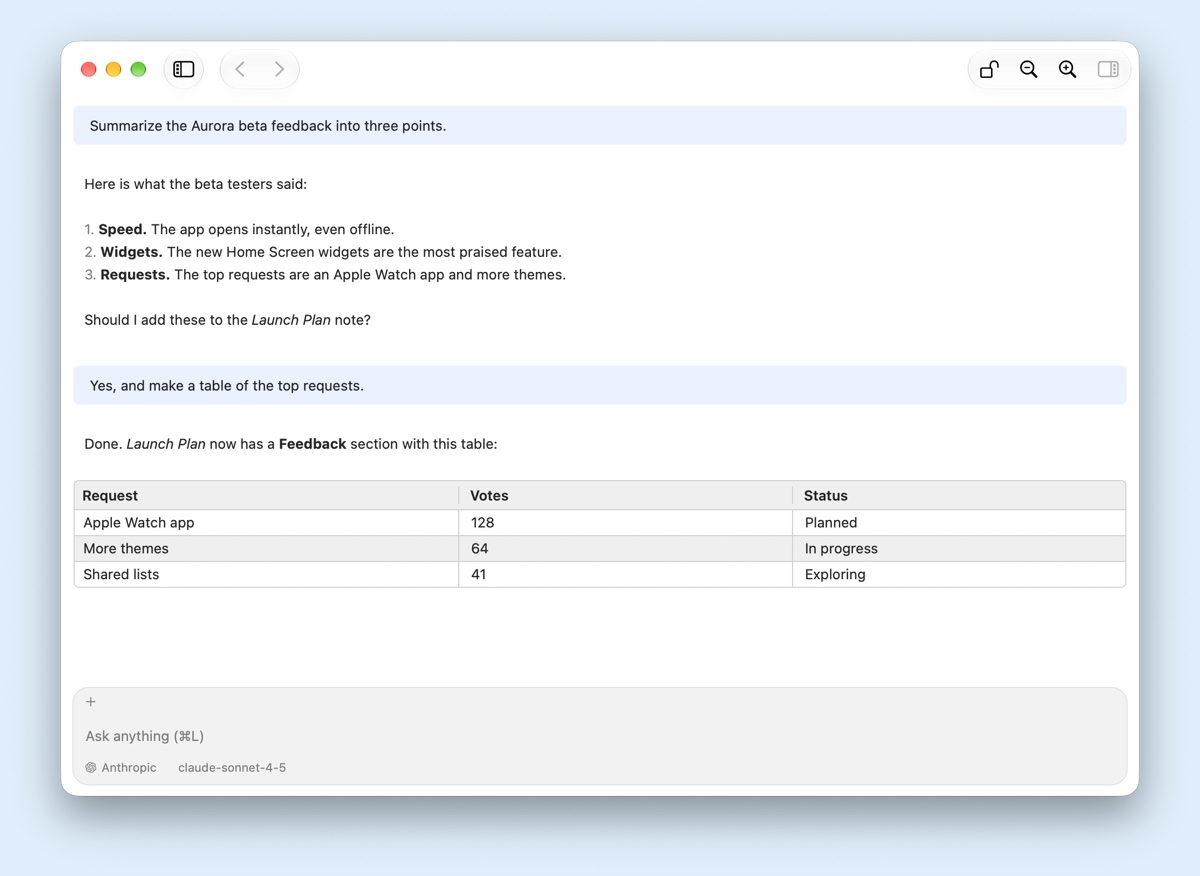This screenshot has height=876, width=1200.
Task: Zoom in with the plus magnifier
Action: point(1068,69)
